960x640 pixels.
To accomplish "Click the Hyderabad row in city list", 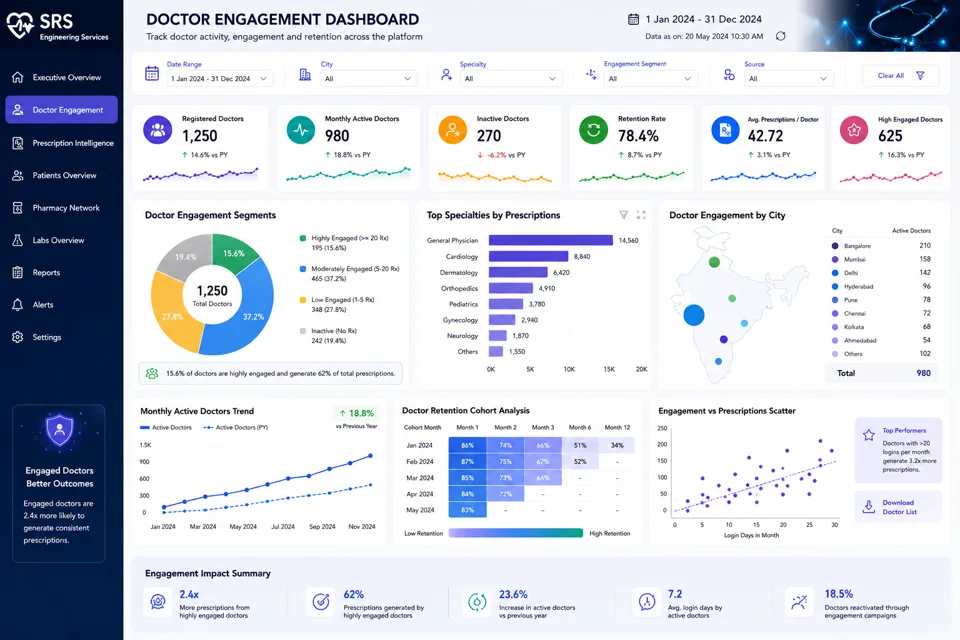I will click(882, 286).
